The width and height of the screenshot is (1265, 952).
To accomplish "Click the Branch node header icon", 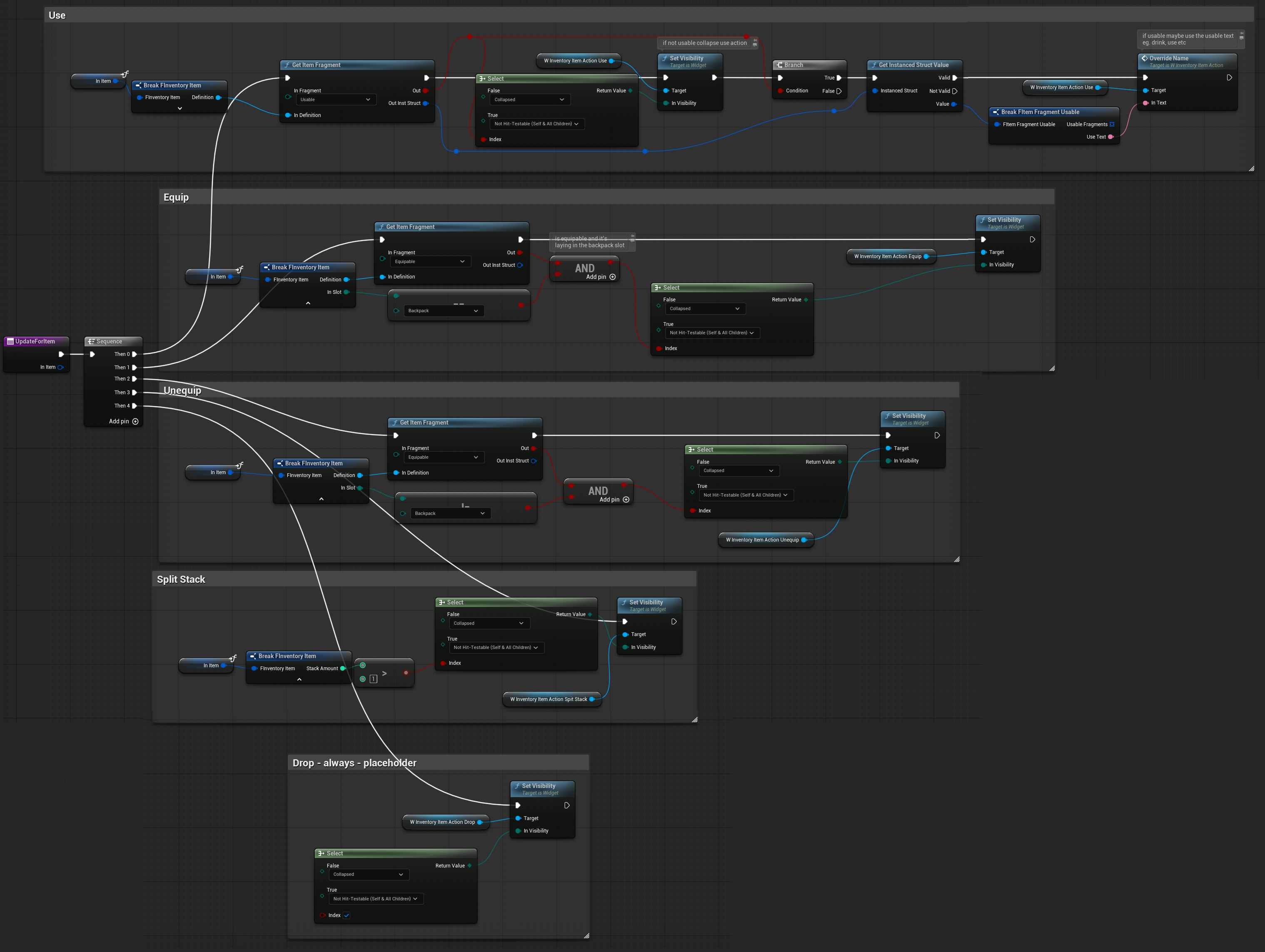I will pos(779,65).
